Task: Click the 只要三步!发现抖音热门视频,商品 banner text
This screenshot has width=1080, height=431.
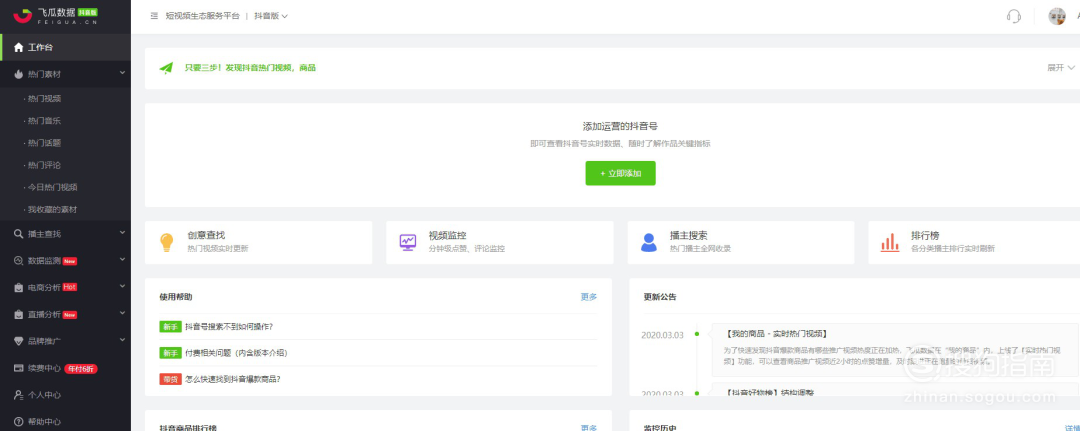Action: point(250,68)
